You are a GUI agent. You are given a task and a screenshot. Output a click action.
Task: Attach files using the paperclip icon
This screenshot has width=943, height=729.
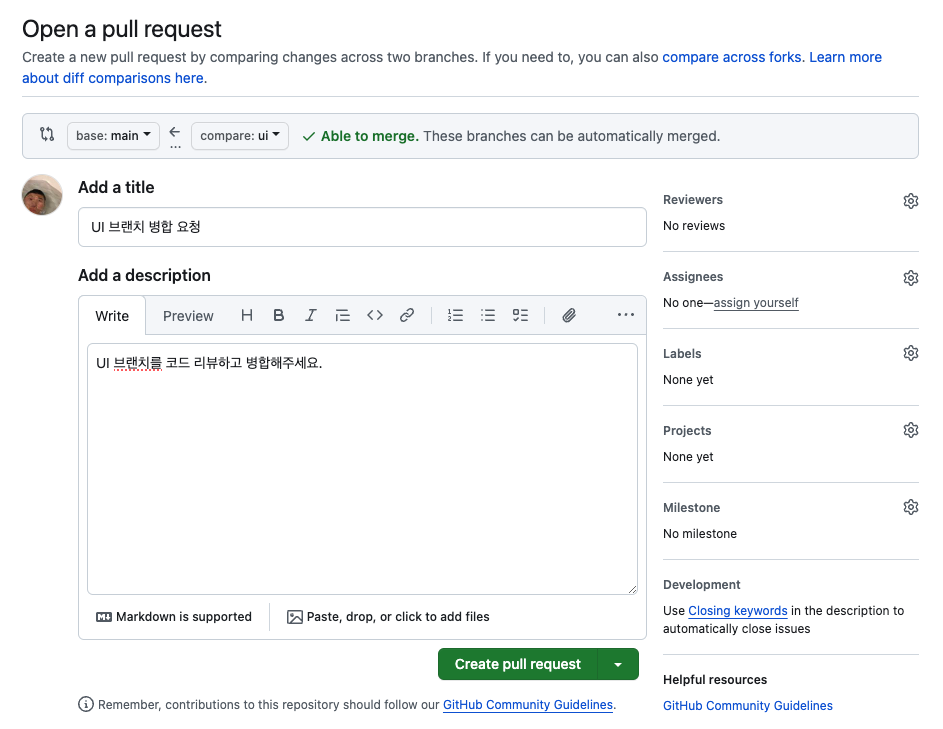[569, 315]
